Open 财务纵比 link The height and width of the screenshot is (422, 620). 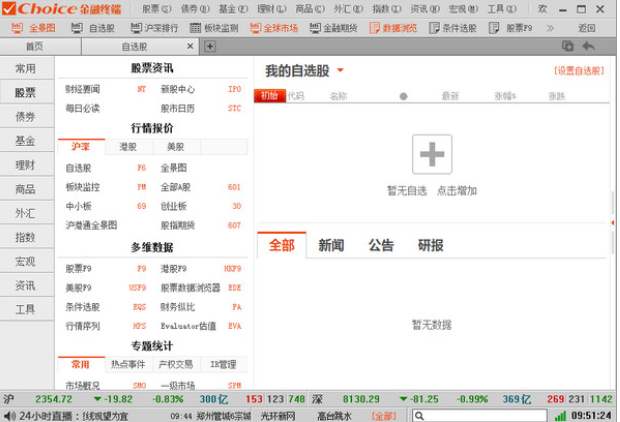coord(178,307)
